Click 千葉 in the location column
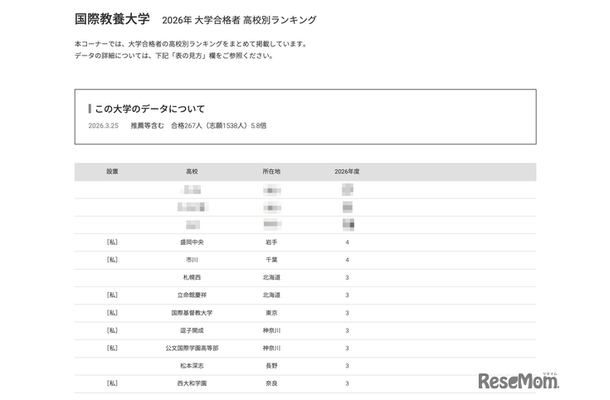 click(x=271, y=260)
